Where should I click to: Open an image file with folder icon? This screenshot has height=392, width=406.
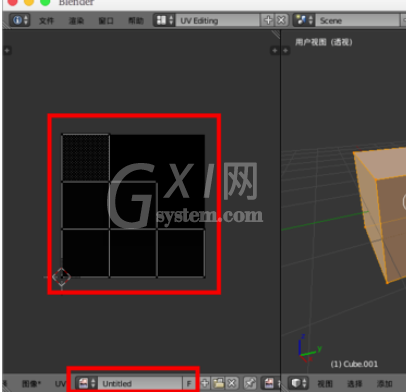point(219,383)
